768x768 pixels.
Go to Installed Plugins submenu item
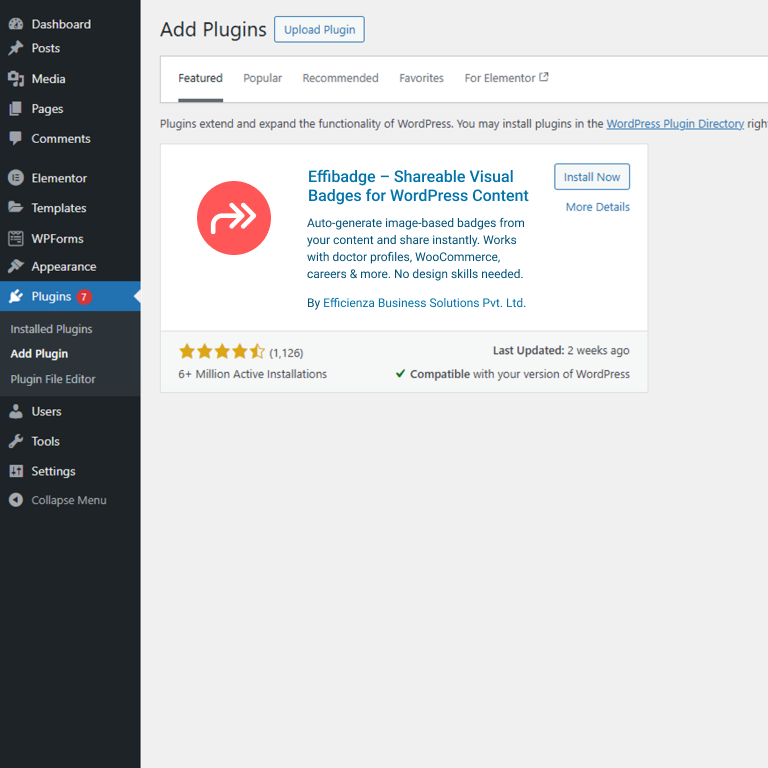[51, 329]
